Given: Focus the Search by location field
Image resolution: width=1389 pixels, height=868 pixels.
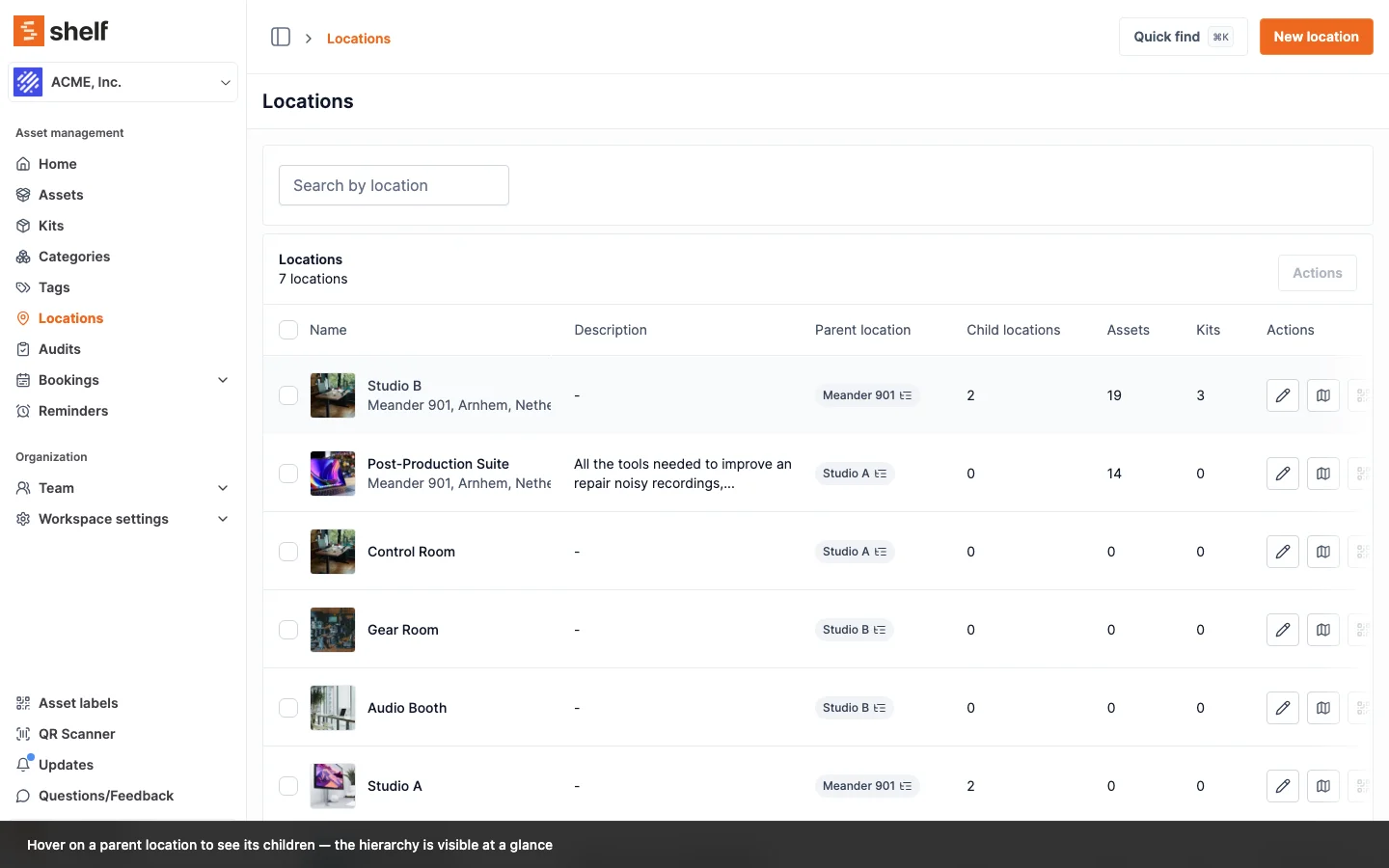Looking at the screenshot, I should coord(394,185).
